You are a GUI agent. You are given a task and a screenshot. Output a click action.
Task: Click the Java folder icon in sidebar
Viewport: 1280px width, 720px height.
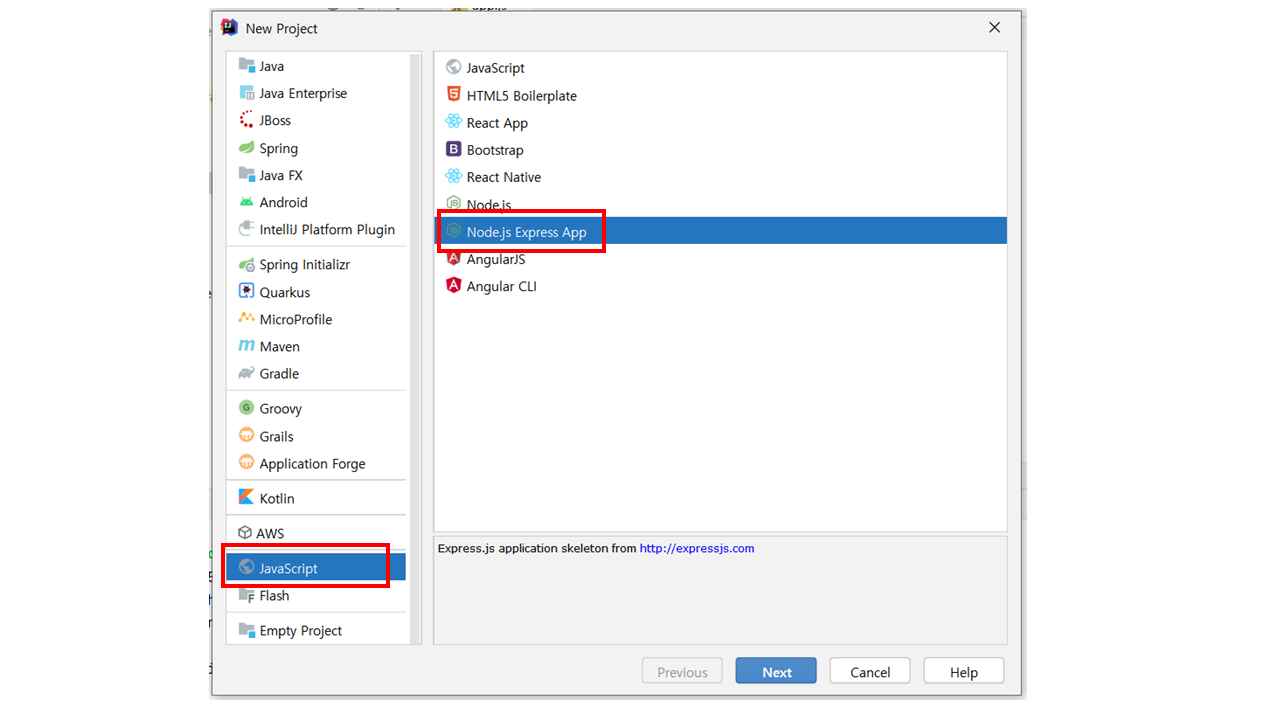tap(247, 66)
